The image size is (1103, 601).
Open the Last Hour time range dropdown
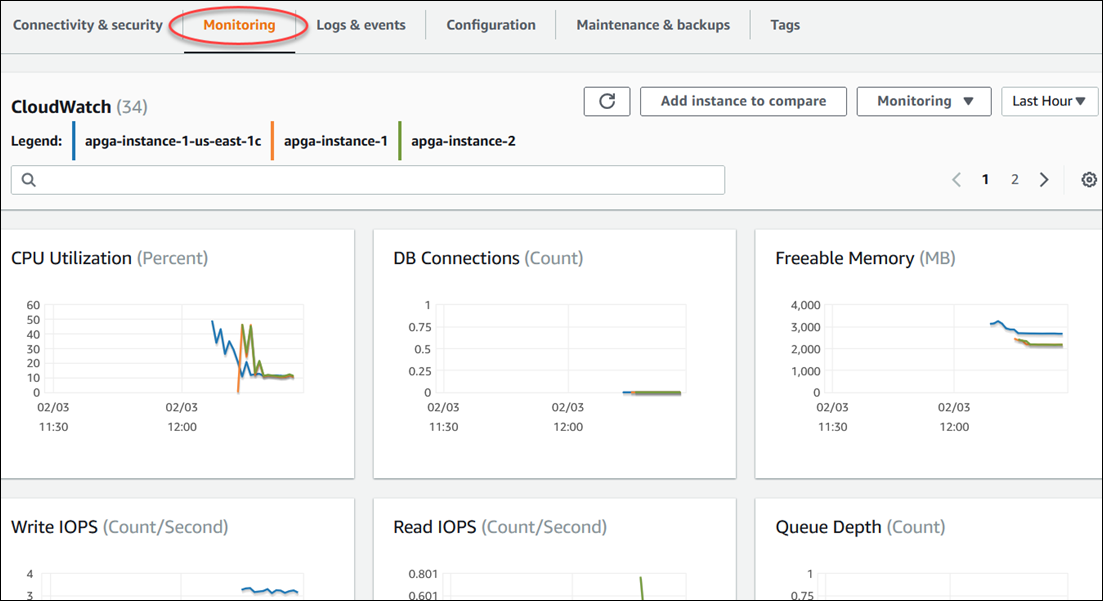click(1049, 101)
